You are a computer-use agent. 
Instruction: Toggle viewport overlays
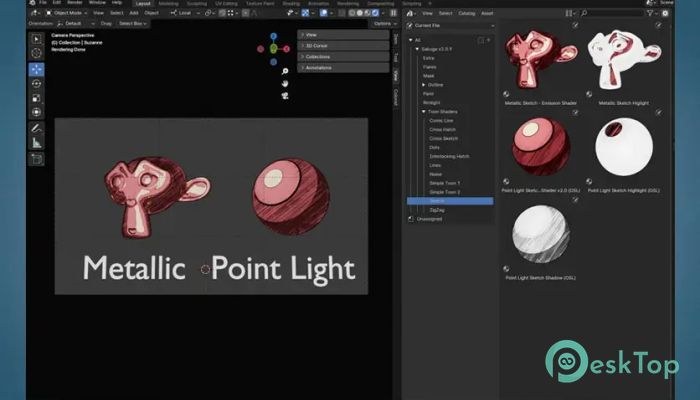click(x=324, y=13)
